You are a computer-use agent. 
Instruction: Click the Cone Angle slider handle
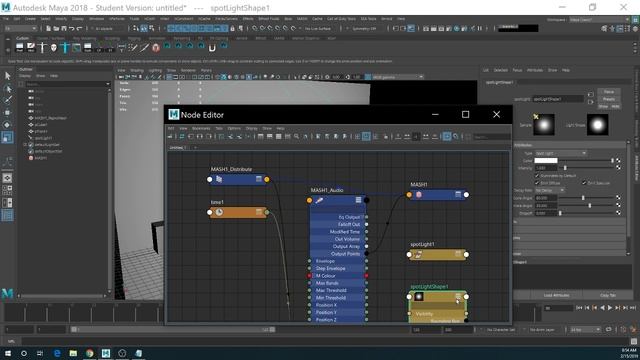tap(583, 198)
